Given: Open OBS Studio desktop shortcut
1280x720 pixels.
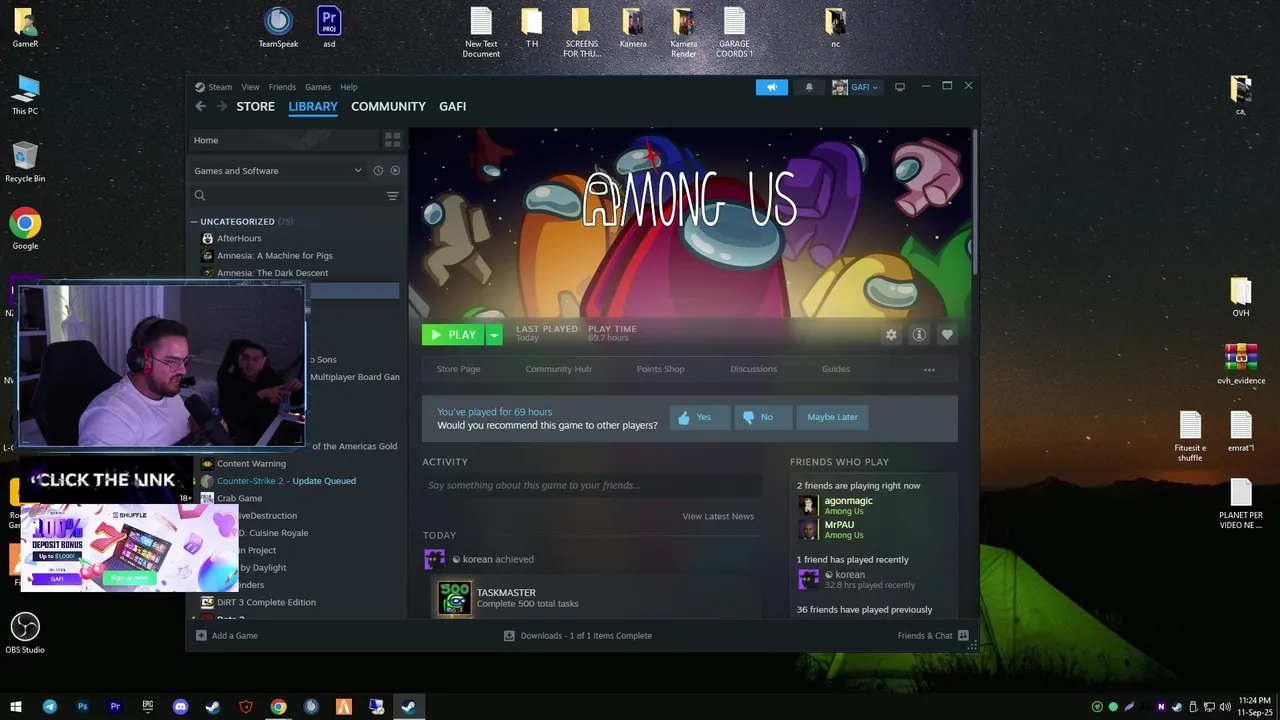Looking at the screenshot, I should [x=25, y=633].
